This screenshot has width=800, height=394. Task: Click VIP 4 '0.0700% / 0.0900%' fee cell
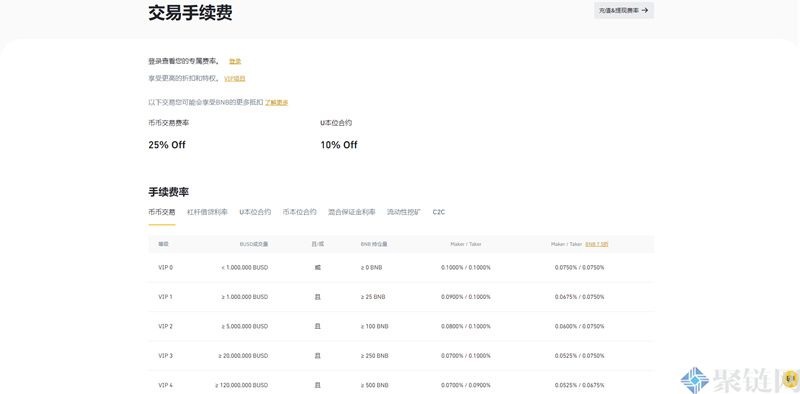click(466, 385)
